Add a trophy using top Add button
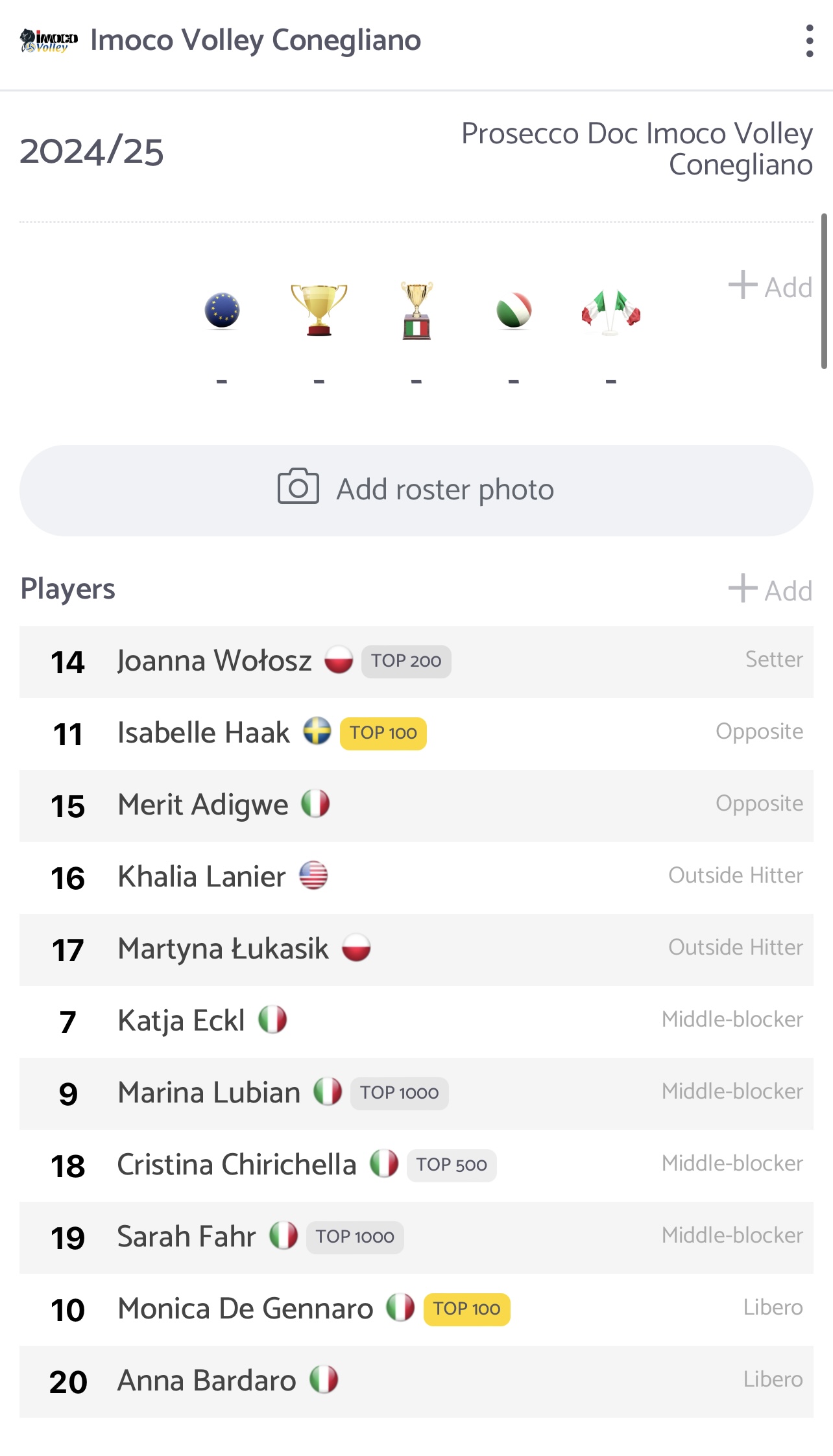Image resolution: width=833 pixels, height=1456 pixels. point(771,286)
